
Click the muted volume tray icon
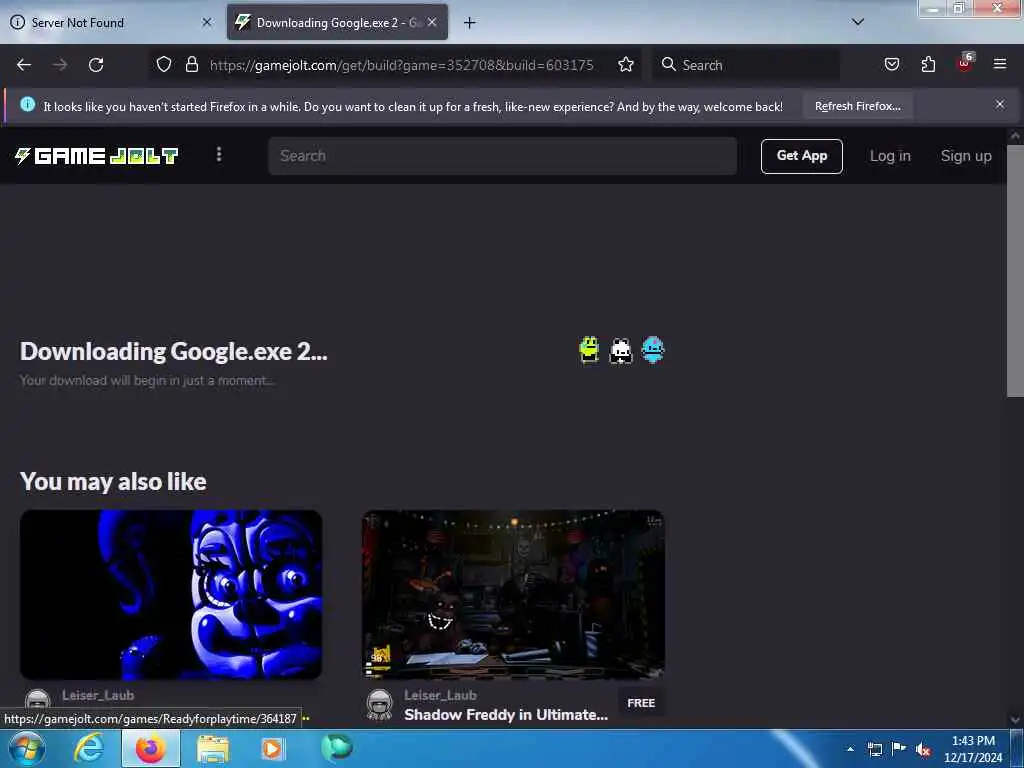coord(923,749)
